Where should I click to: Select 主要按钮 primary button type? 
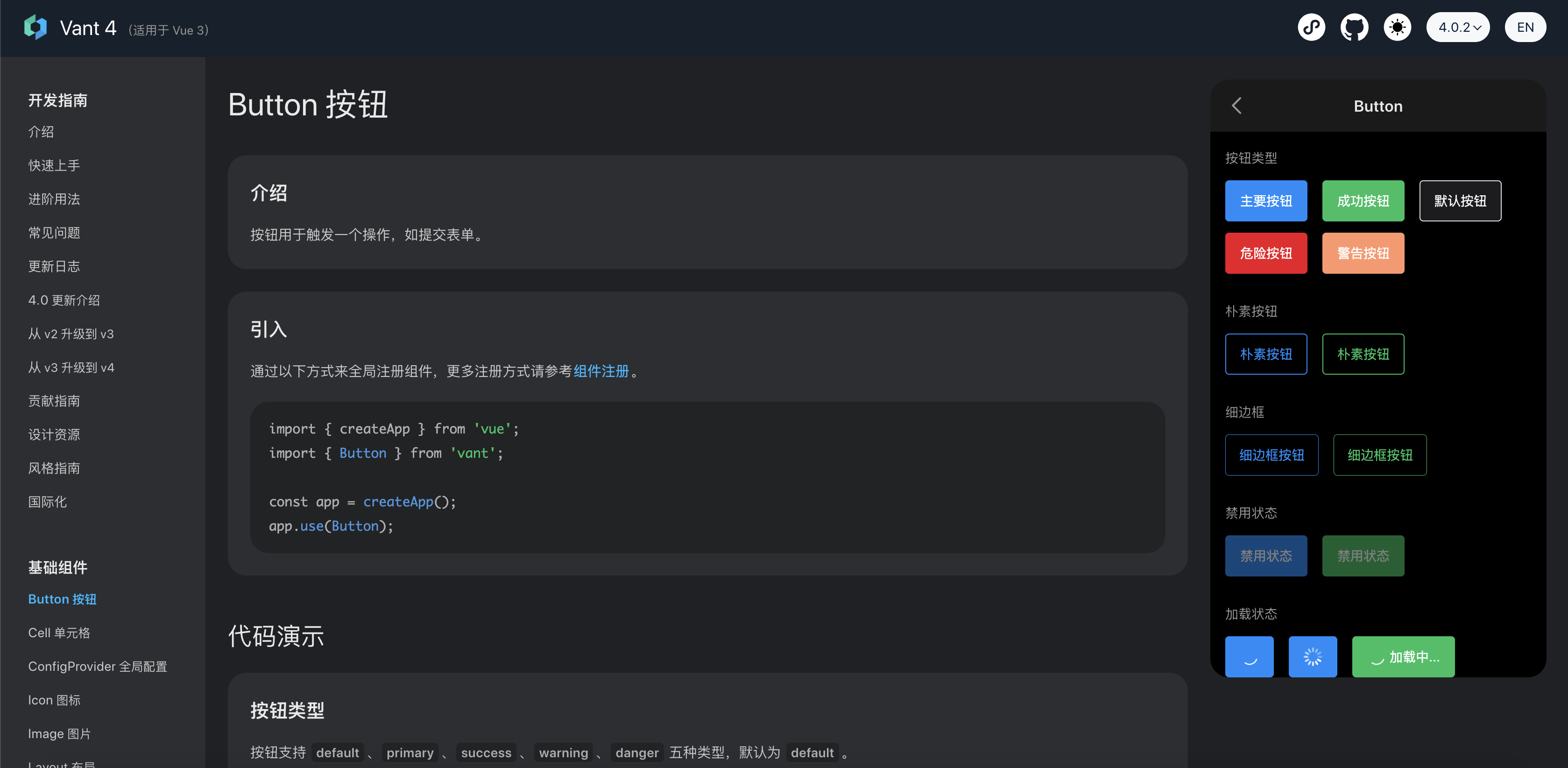click(x=1265, y=200)
